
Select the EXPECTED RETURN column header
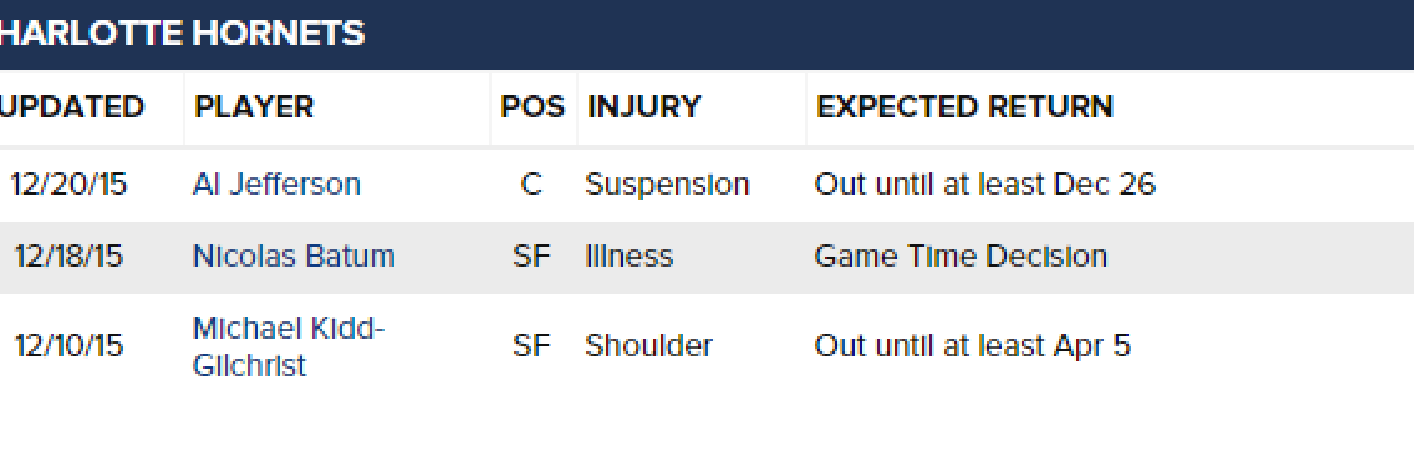click(x=964, y=107)
